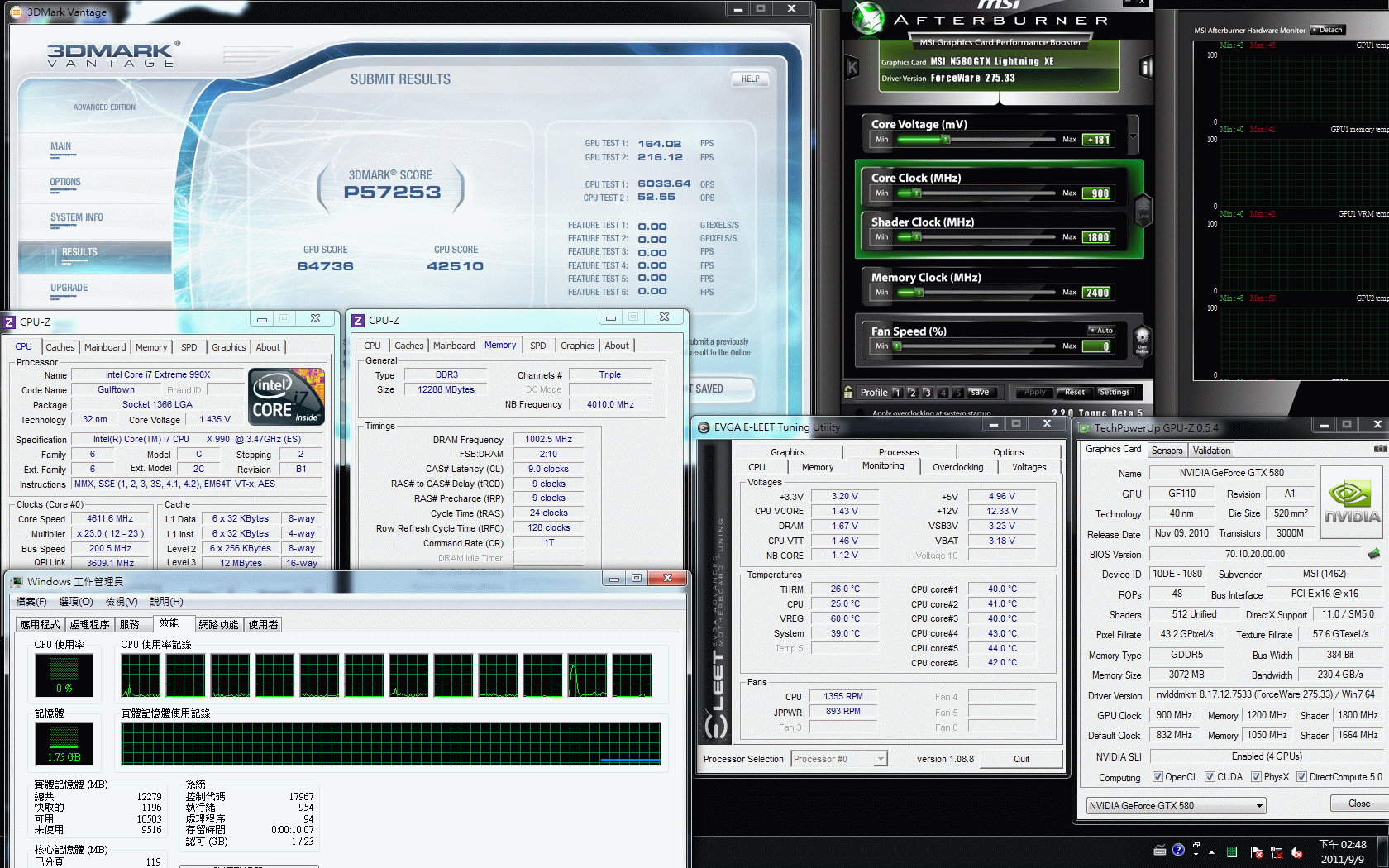1389x868 pixels.
Task: Click the Afterburner Settings button
Action: click(1115, 392)
